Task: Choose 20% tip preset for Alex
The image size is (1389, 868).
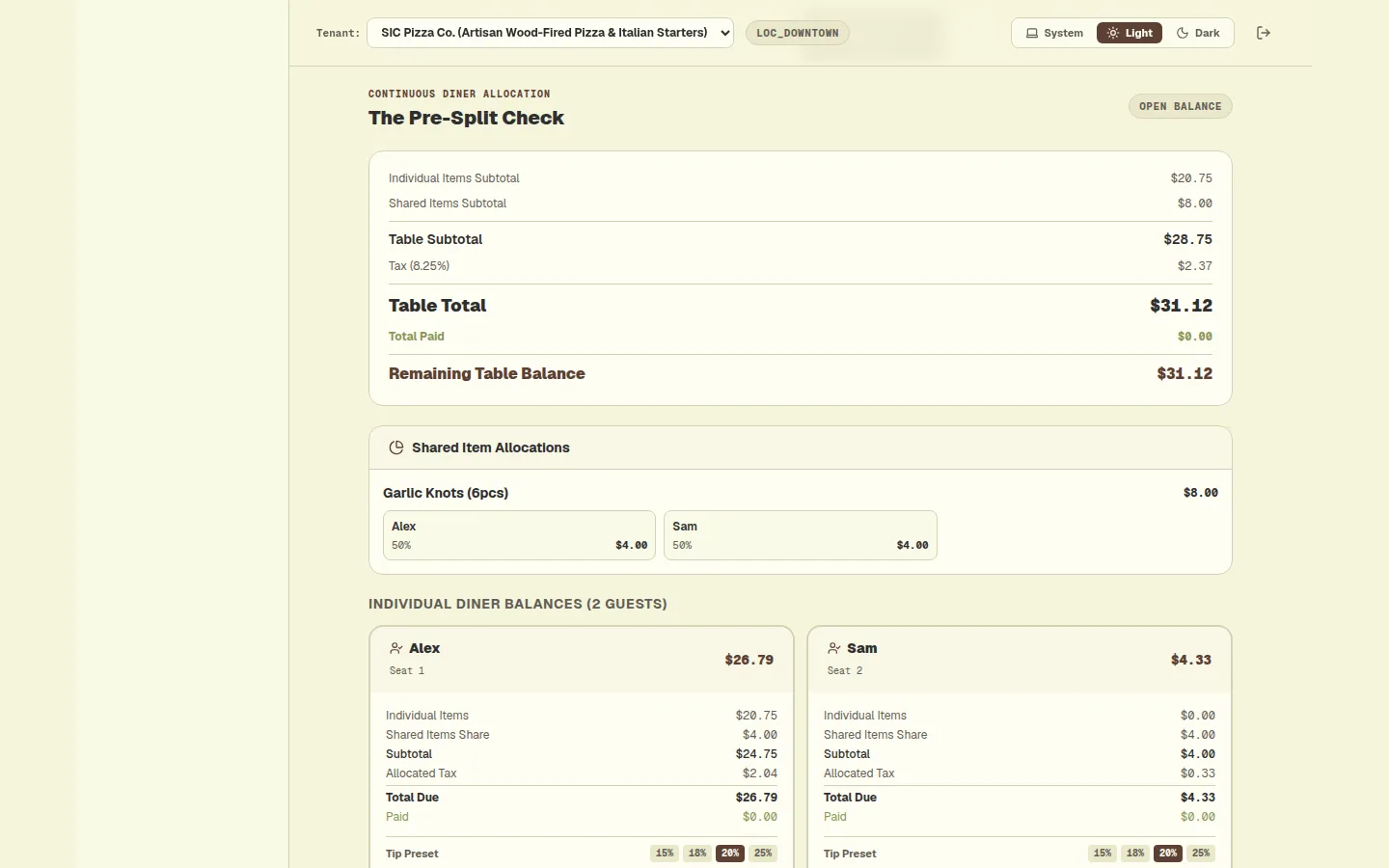Action: tap(730, 854)
